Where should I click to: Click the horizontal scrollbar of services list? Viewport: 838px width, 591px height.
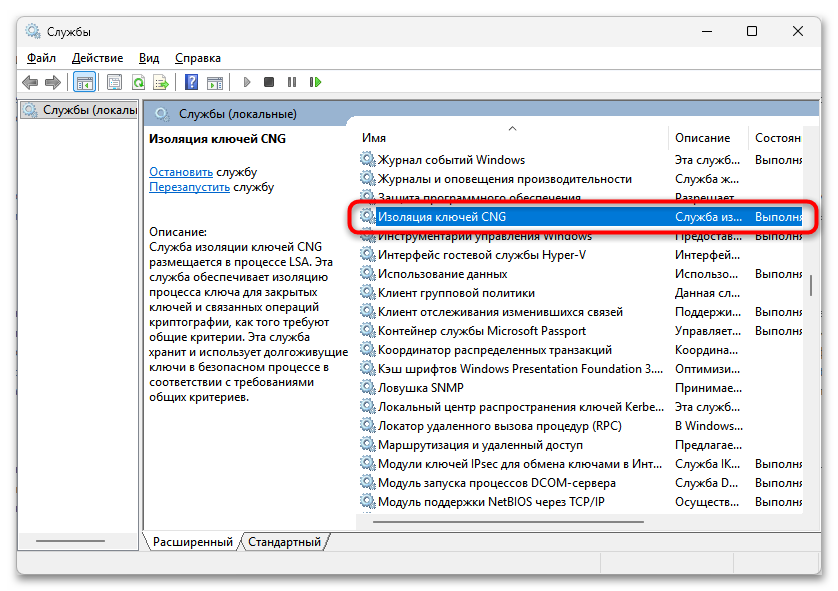(x=508, y=522)
